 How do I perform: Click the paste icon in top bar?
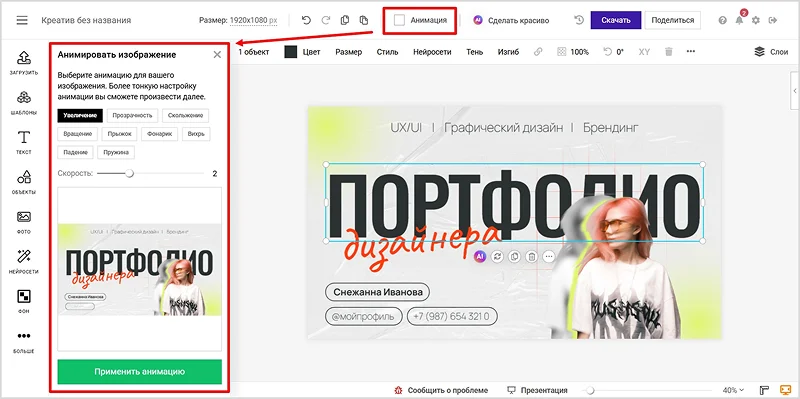coord(364,20)
